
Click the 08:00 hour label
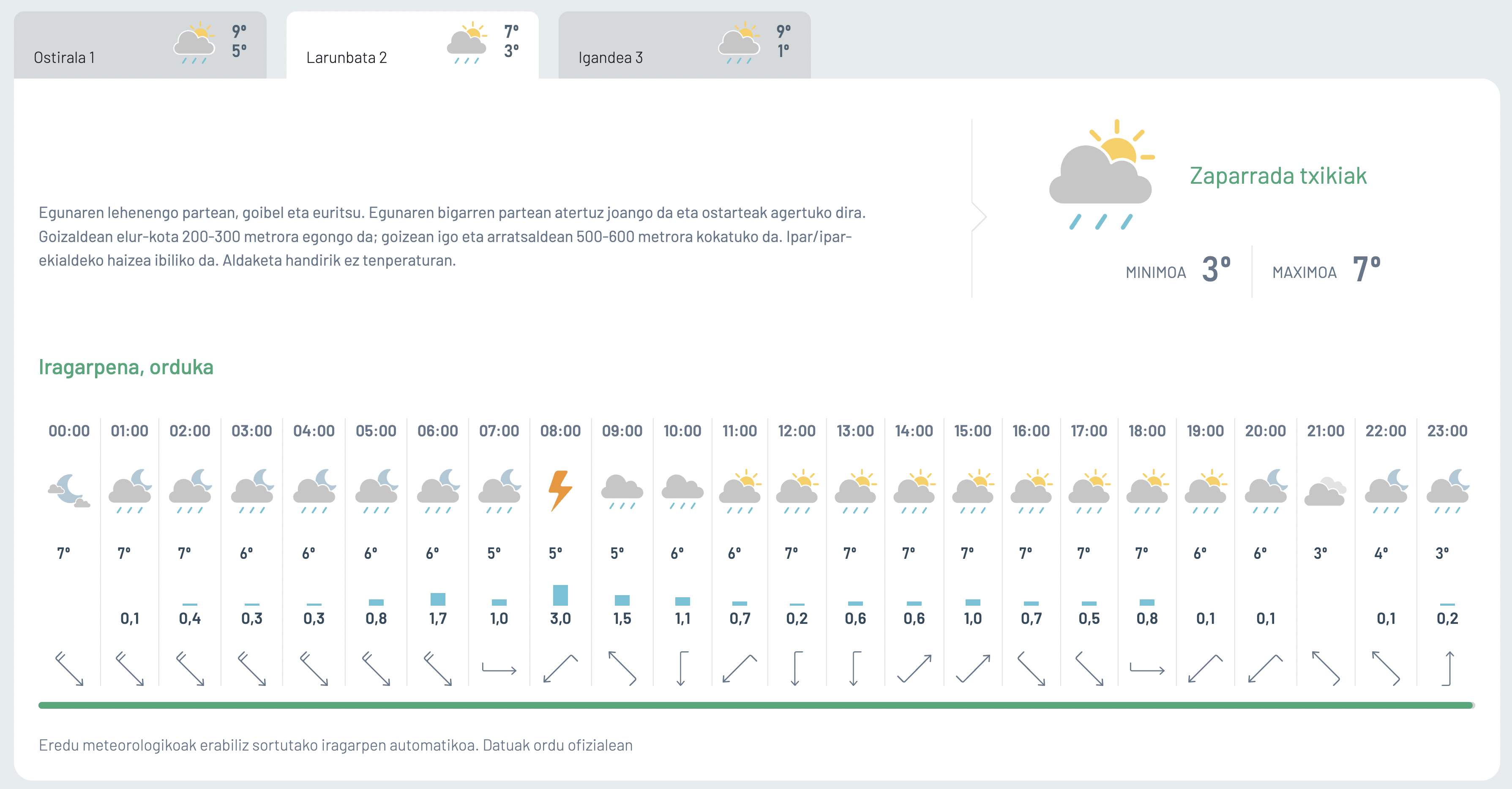tap(560, 431)
